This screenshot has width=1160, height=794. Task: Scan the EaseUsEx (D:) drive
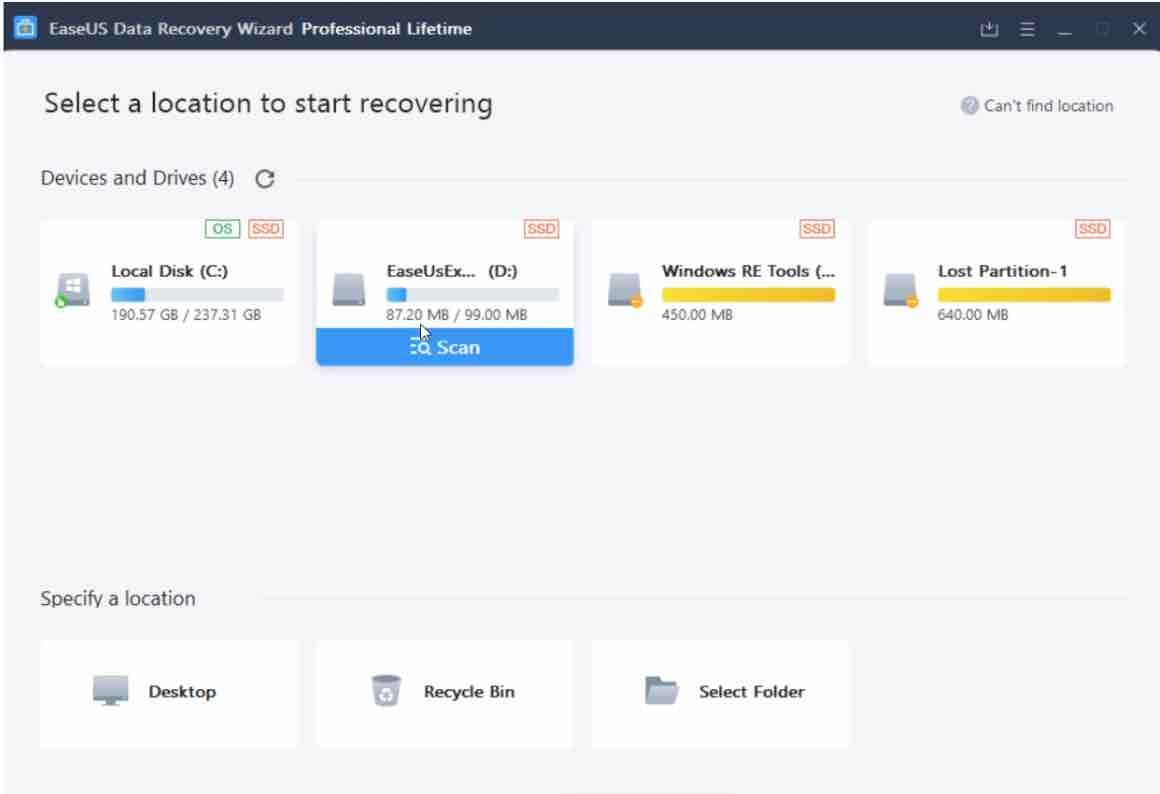pos(445,347)
